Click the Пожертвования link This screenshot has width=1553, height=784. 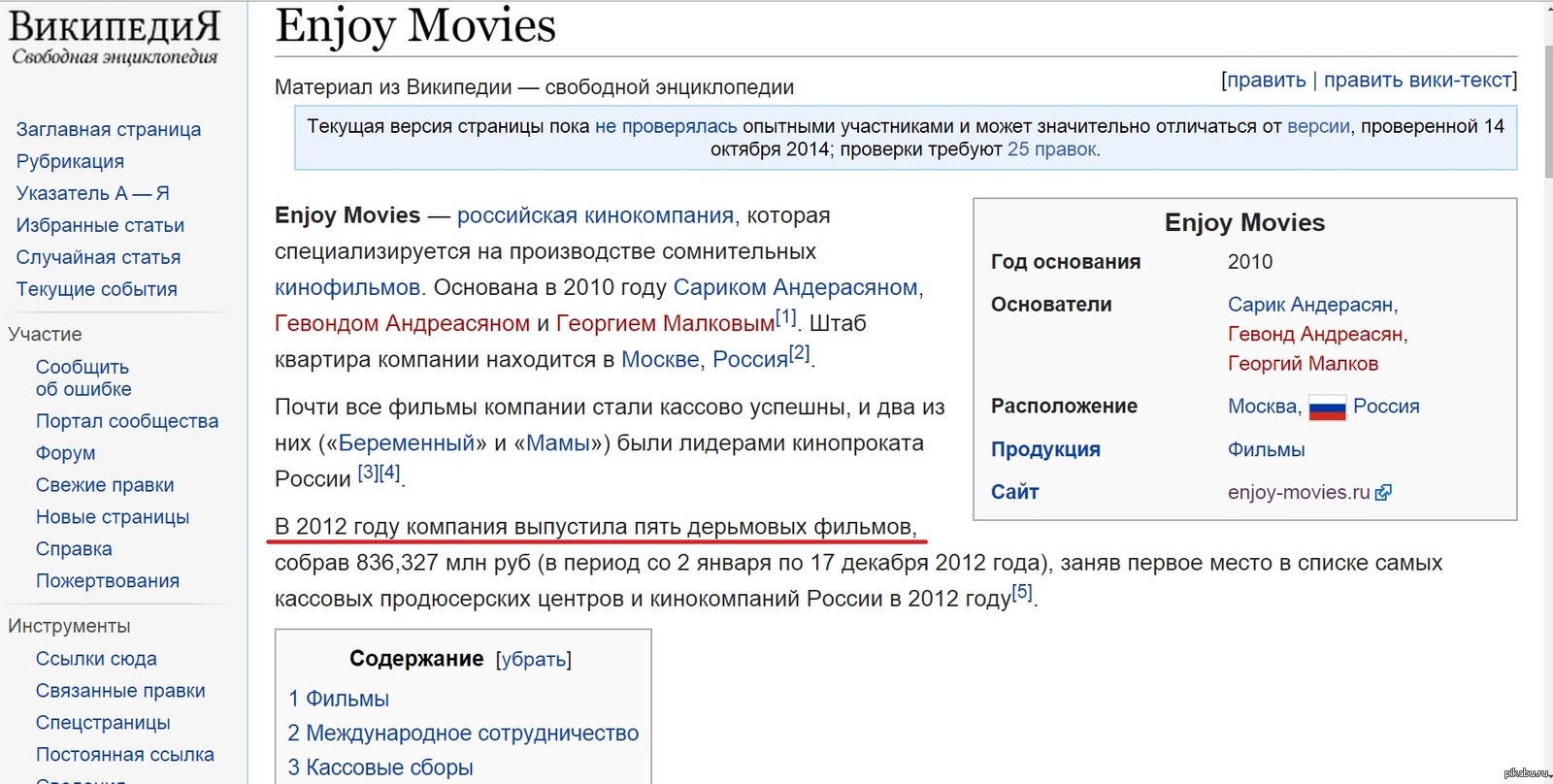(108, 581)
